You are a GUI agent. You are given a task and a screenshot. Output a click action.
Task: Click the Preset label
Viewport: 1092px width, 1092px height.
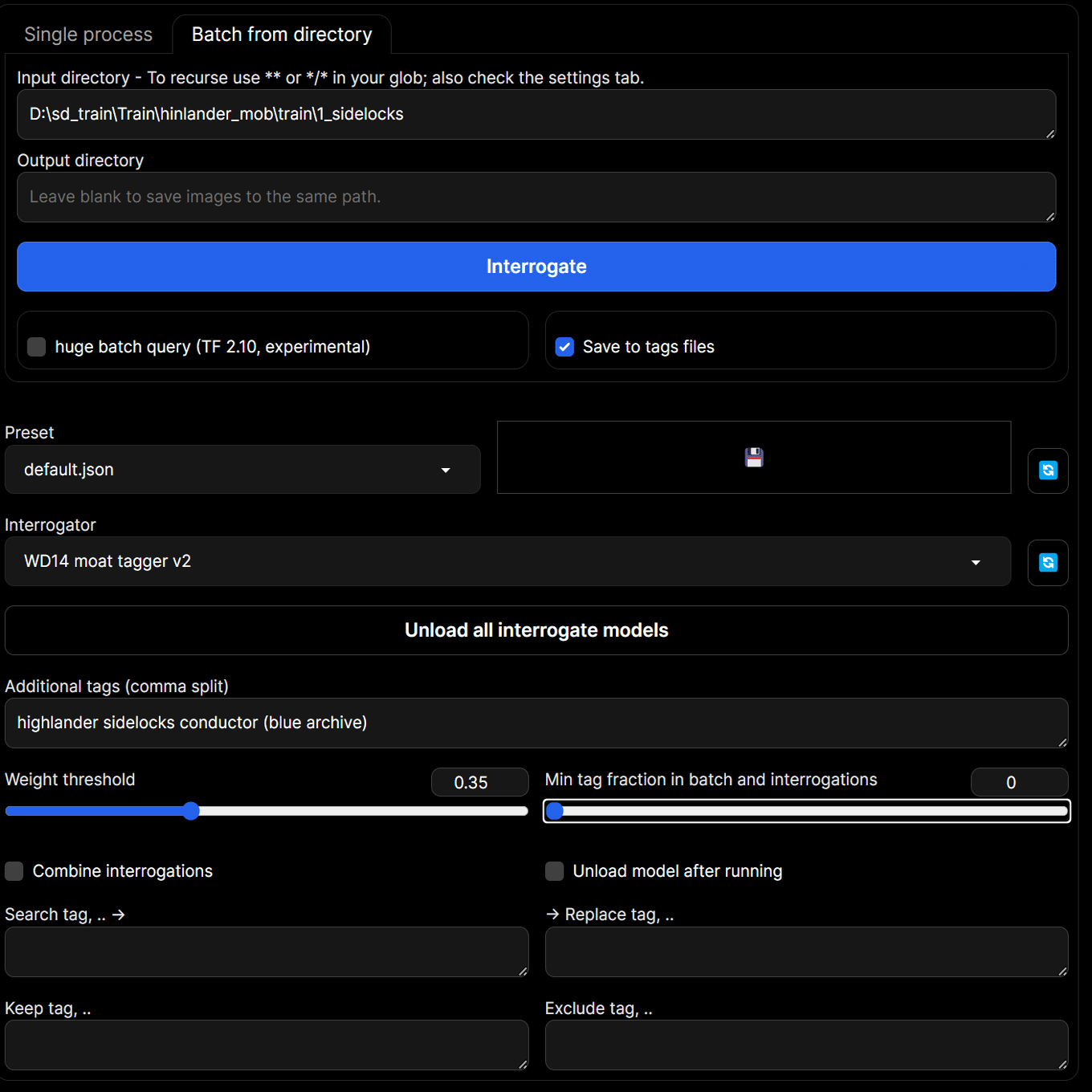30,433
